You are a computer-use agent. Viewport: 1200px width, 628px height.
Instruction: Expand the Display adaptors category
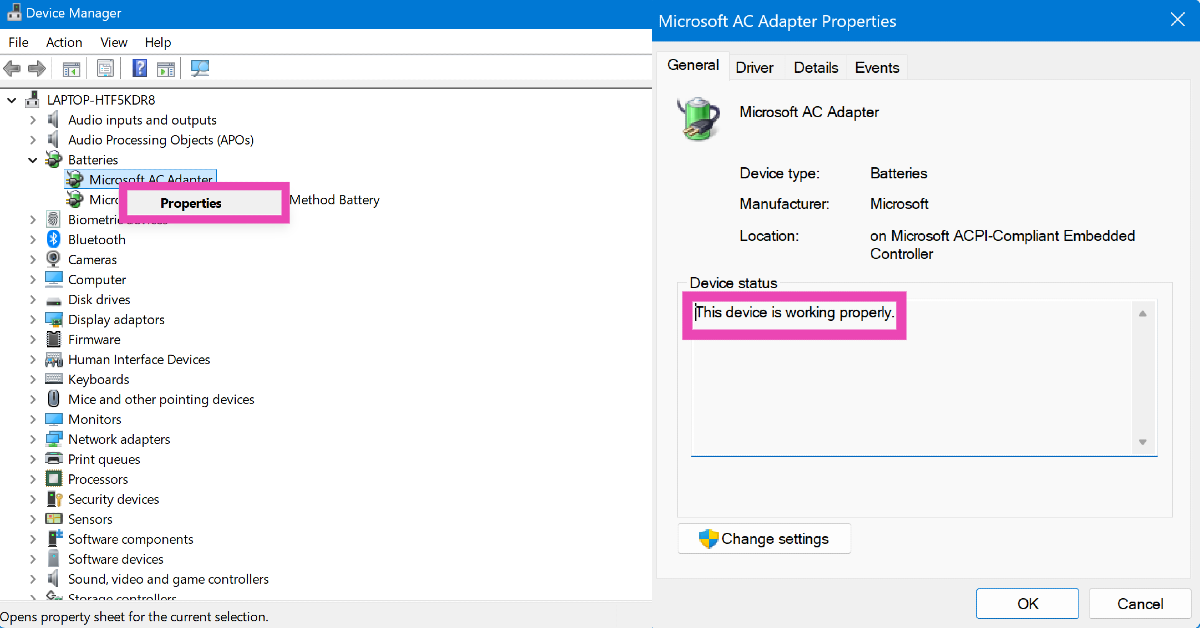[x=33, y=320]
